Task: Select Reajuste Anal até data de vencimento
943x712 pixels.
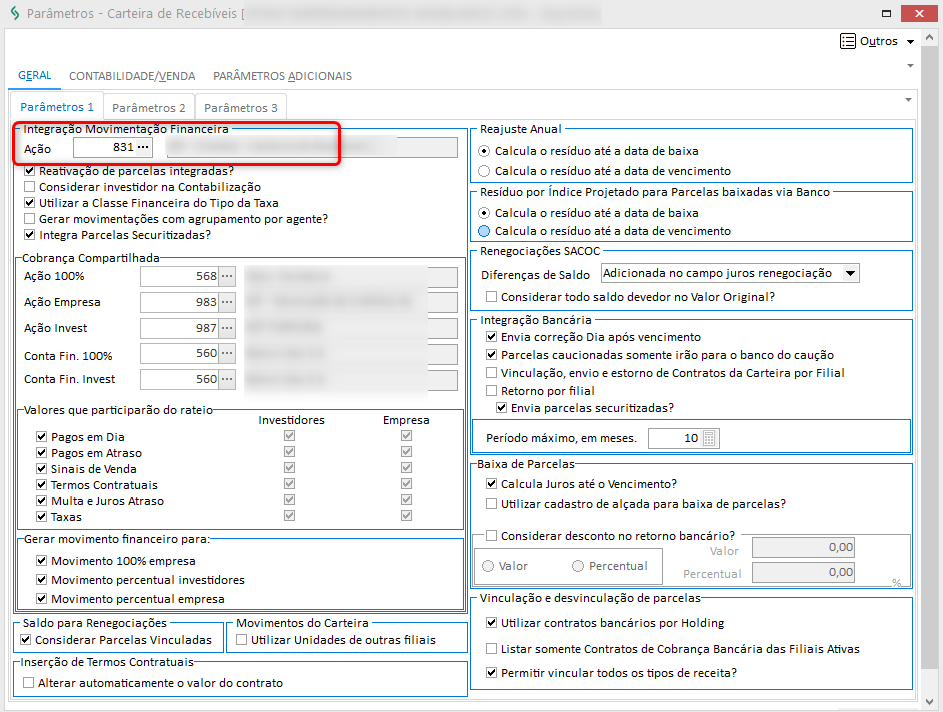Action: pos(485,170)
